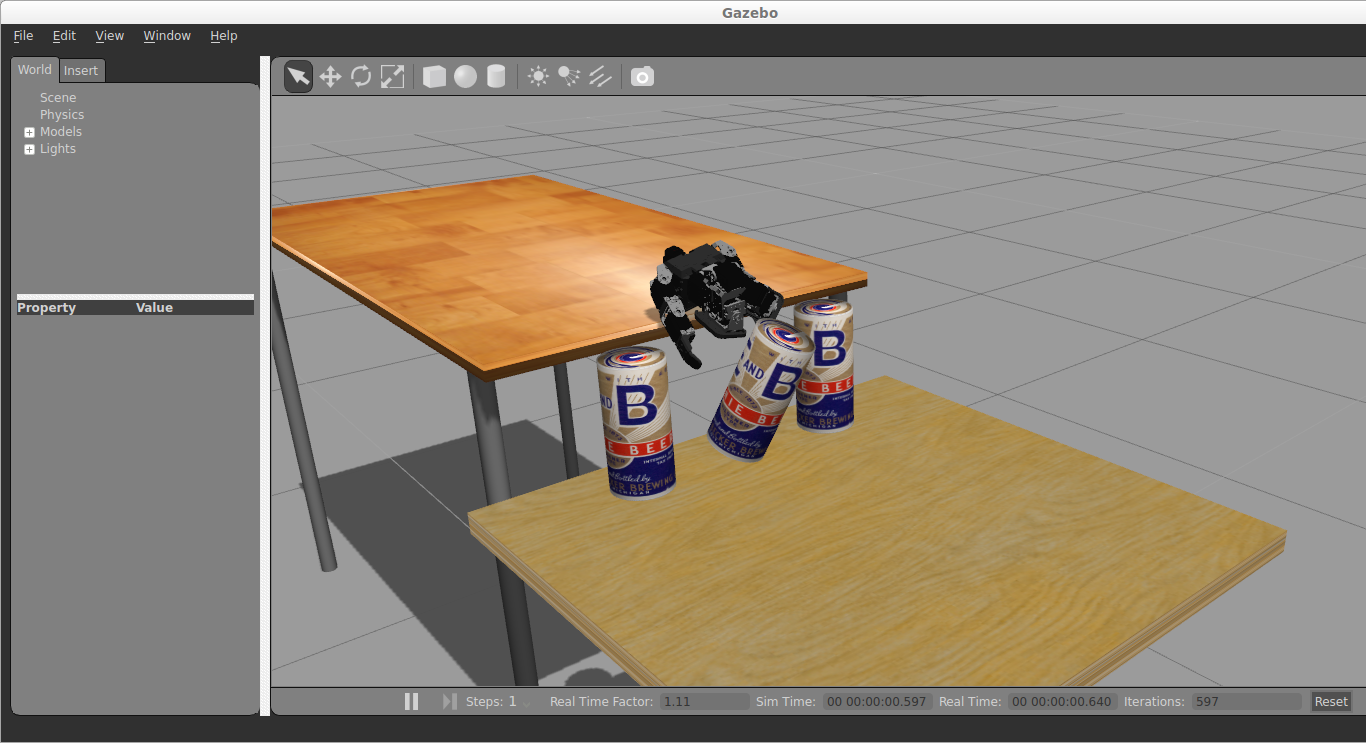Pause the simulation
Viewport: 1366px width, 743px height.
(x=411, y=702)
